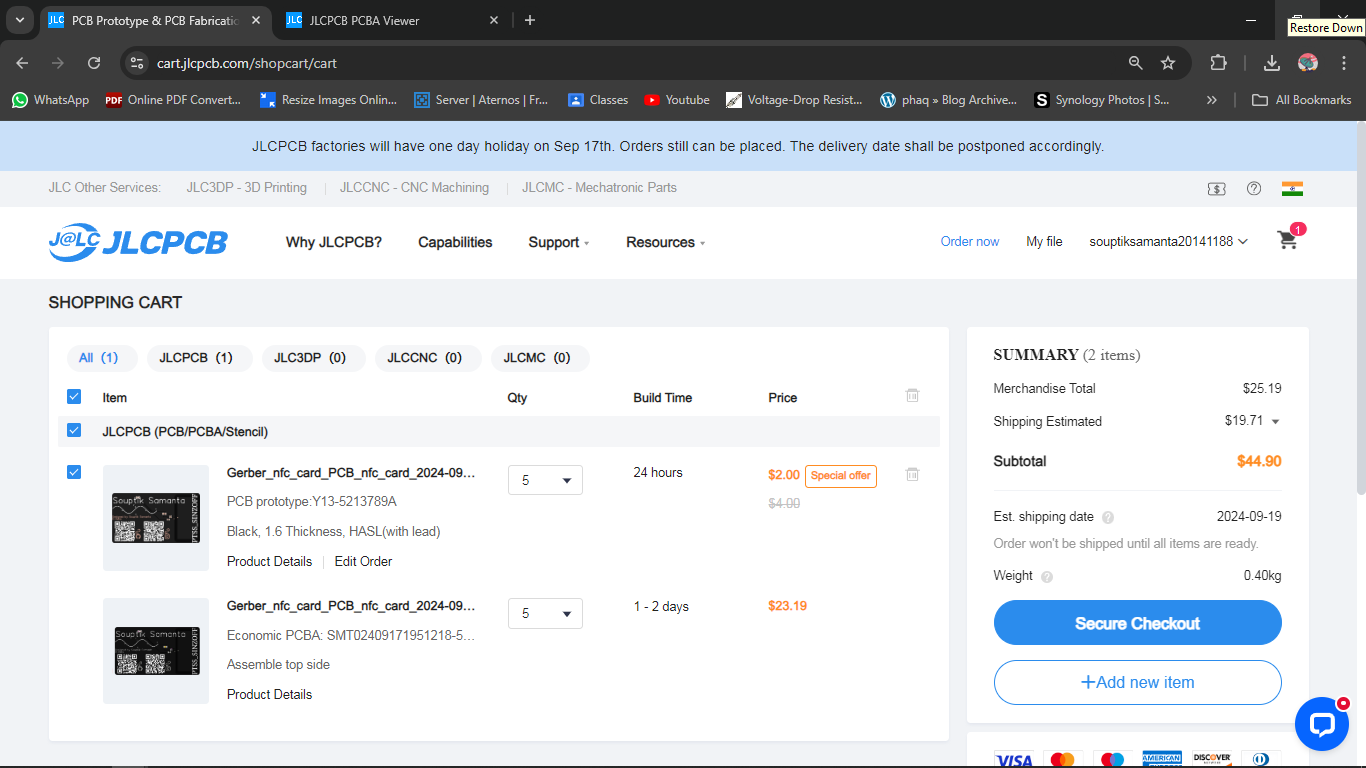Toggle the select-all checkbox next to Item
The image size is (1366, 768).
(x=74, y=397)
